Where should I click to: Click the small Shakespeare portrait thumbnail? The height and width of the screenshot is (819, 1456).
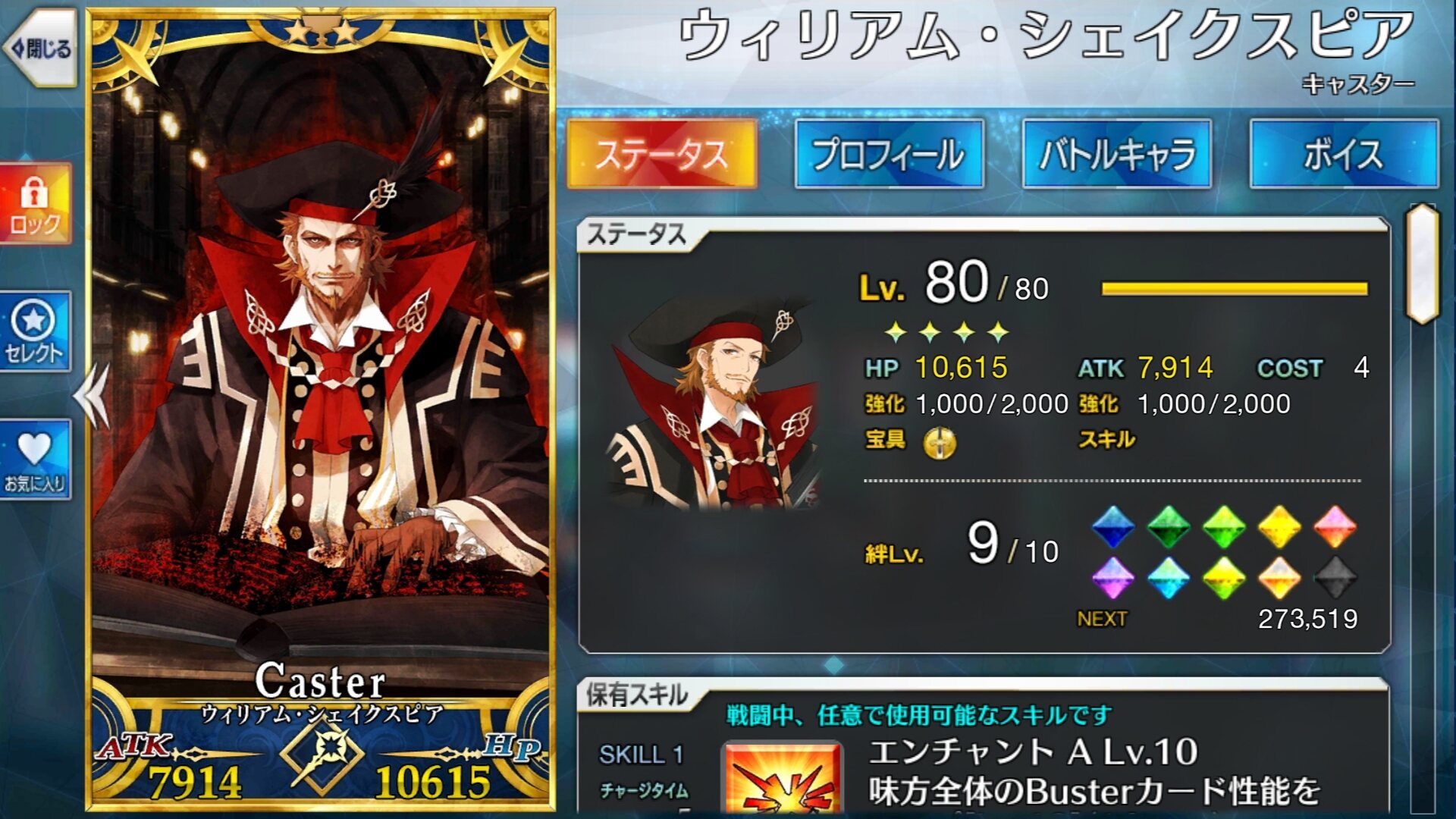point(713,402)
